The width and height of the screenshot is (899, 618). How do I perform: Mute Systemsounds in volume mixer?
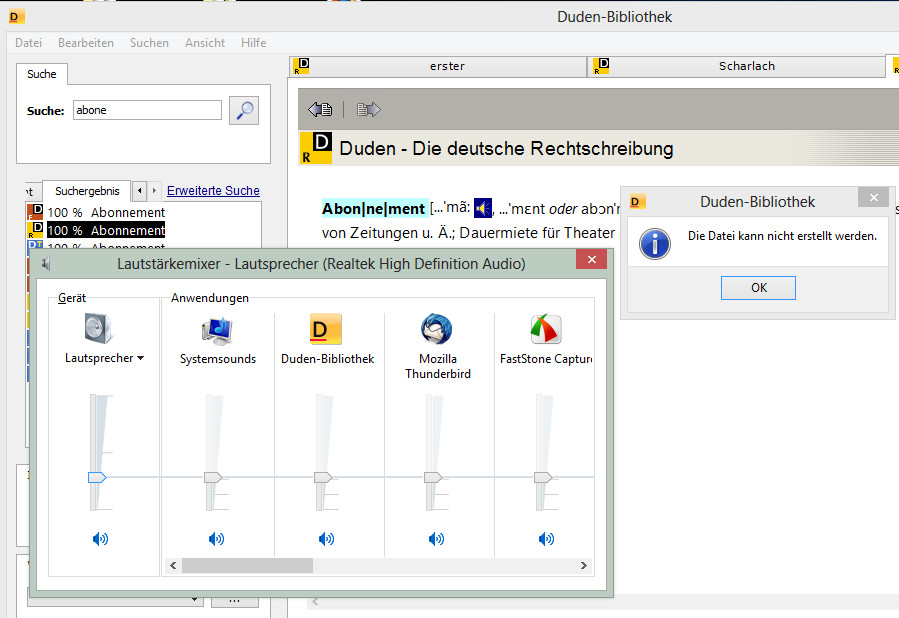pyautogui.click(x=216, y=538)
